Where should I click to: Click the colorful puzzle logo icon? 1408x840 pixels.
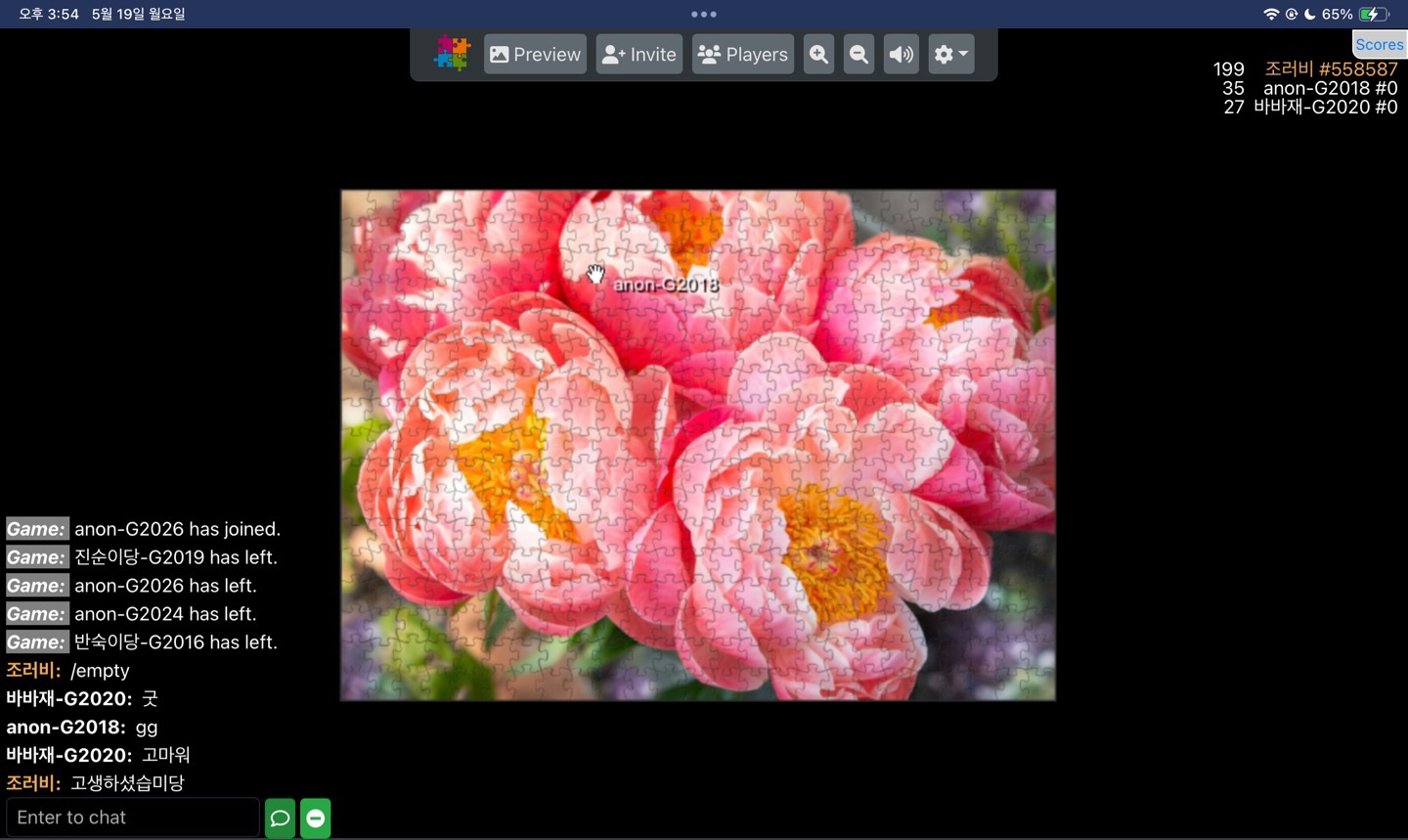coord(452,54)
